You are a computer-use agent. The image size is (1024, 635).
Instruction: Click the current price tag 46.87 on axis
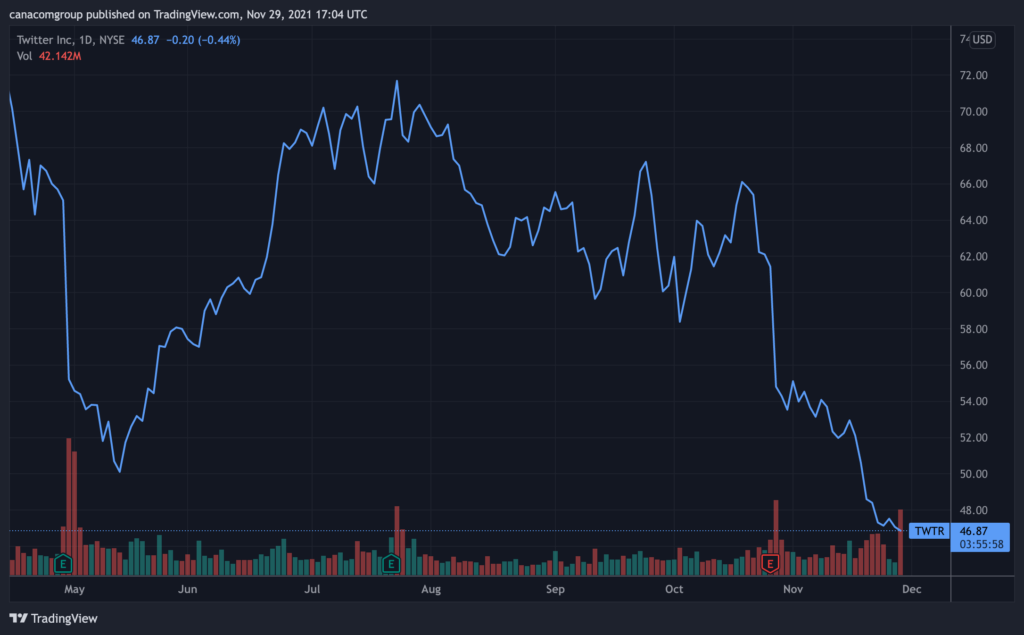click(974, 530)
